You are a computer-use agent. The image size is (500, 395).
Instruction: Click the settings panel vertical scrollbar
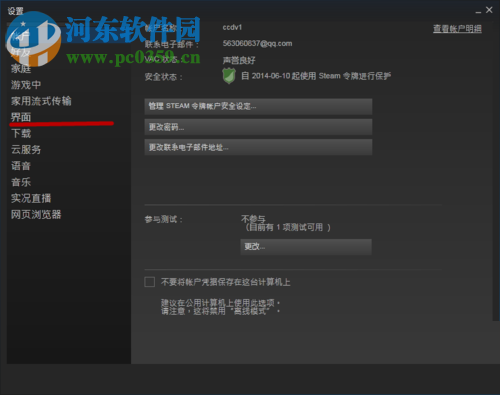pos(496,172)
